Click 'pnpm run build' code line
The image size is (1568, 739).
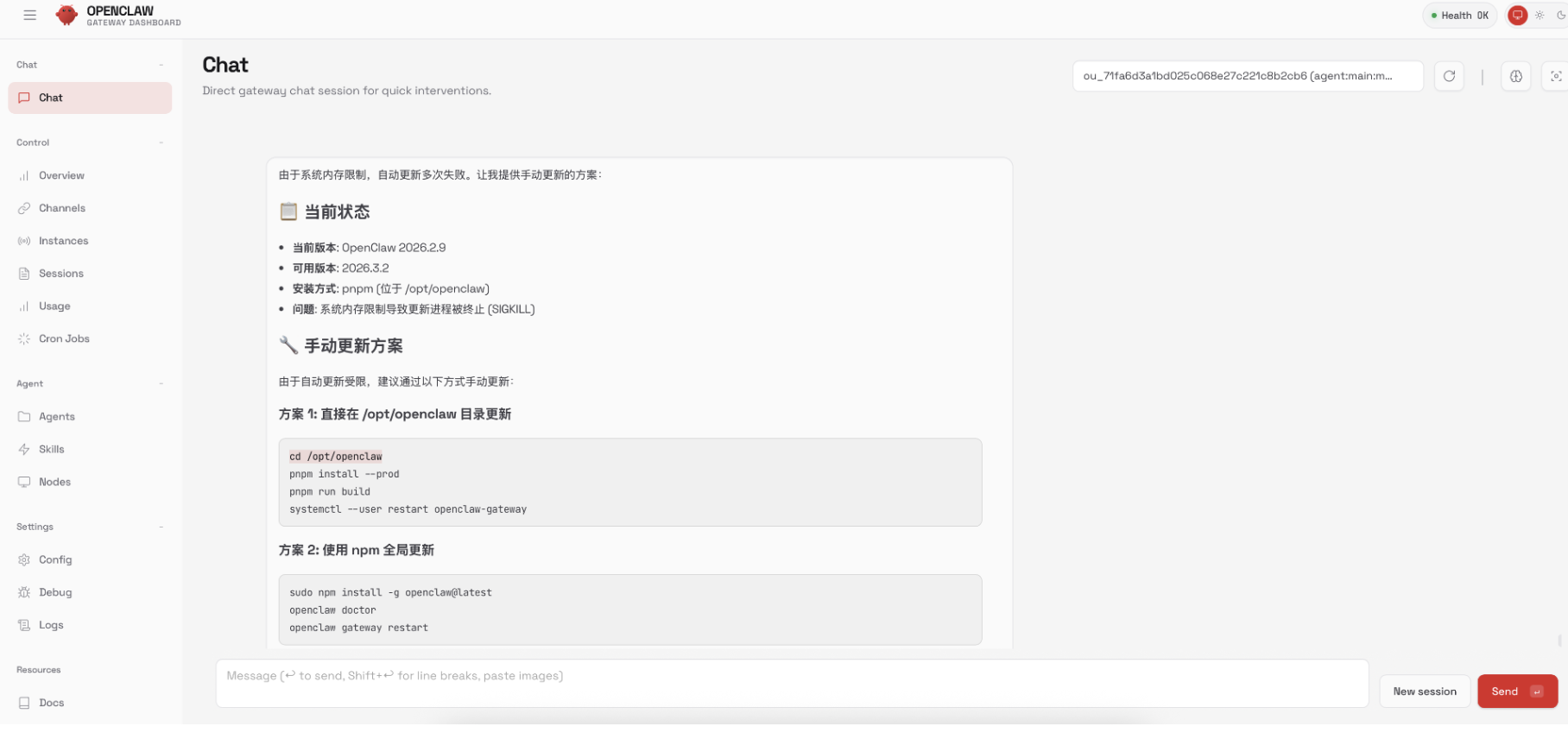(x=329, y=492)
